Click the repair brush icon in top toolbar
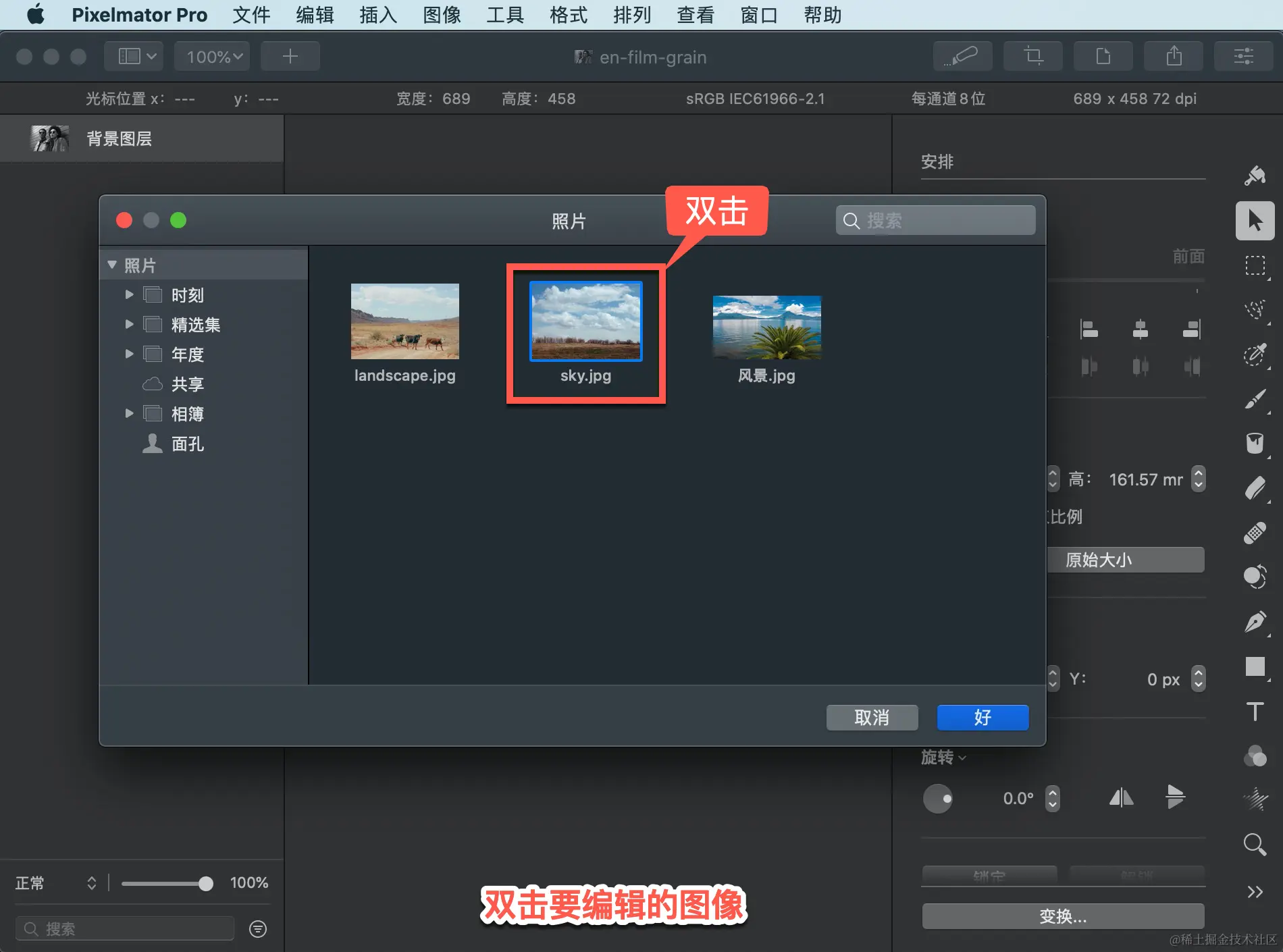Screen dimensions: 1283x952 point(963,56)
